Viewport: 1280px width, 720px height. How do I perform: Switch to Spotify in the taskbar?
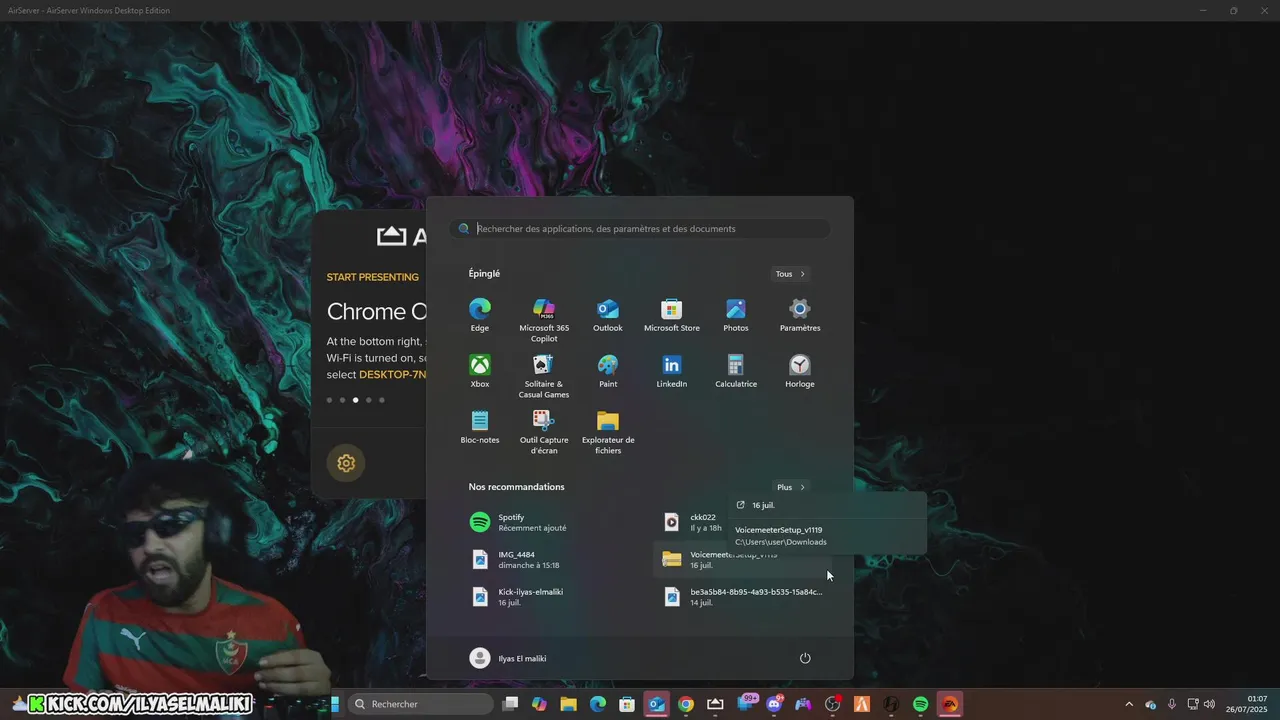[921, 704]
